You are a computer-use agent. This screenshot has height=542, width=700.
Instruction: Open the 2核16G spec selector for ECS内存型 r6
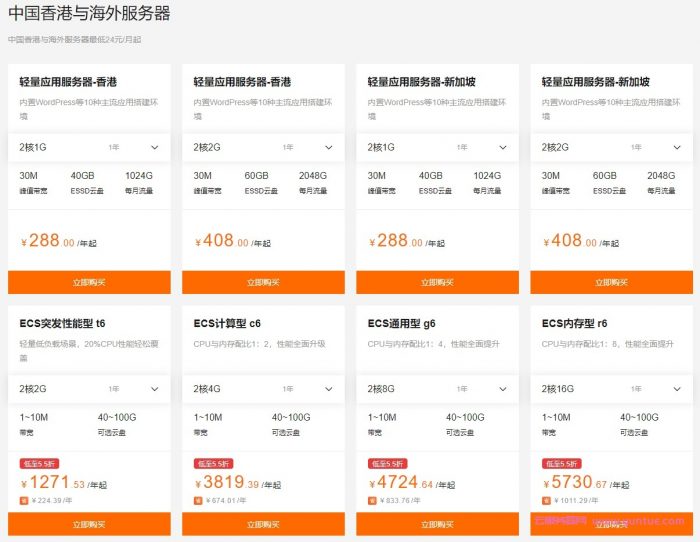611,389
